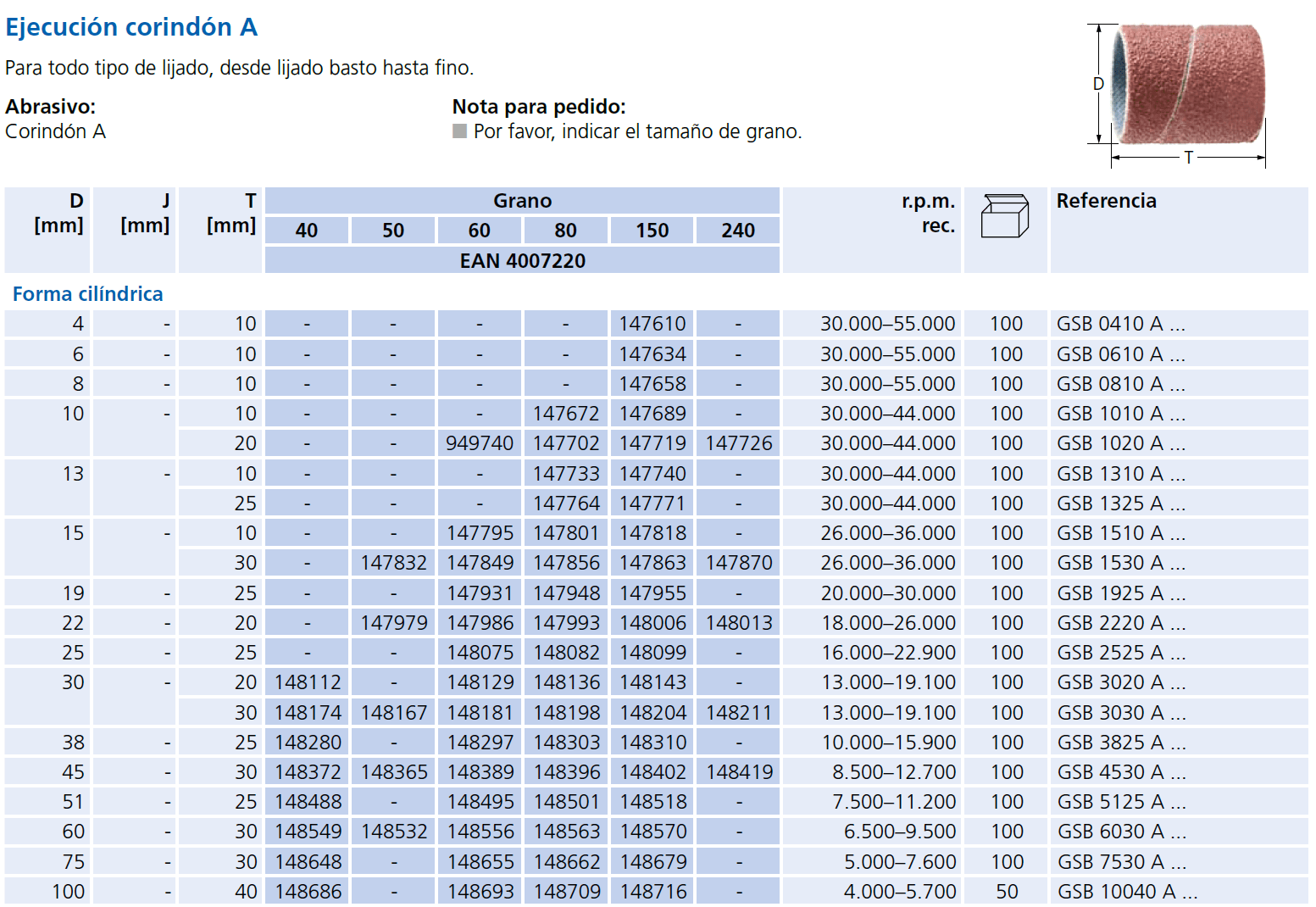The width and height of the screenshot is (1316, 907).
Task: Select EAN code 949740
Action: [480, 443]
